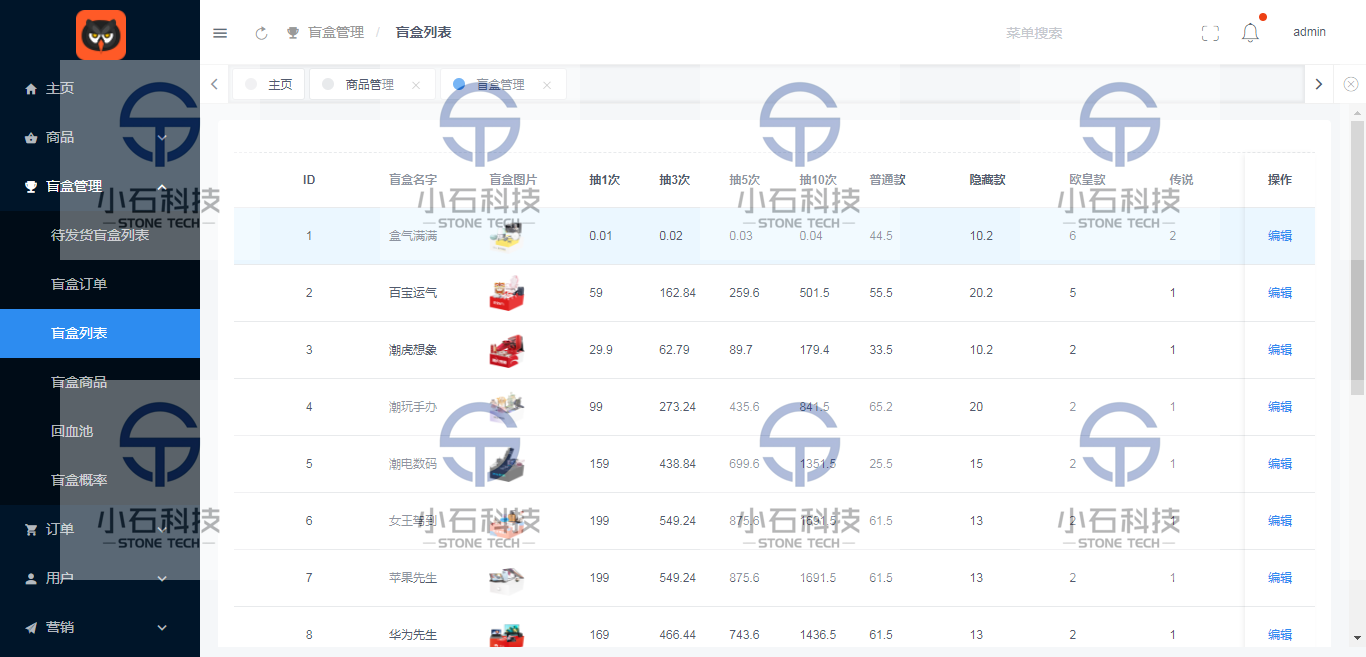Expand the 商品 sidebar menu chevron
This screenshot has height=657, width=1366.
(162, 137)
